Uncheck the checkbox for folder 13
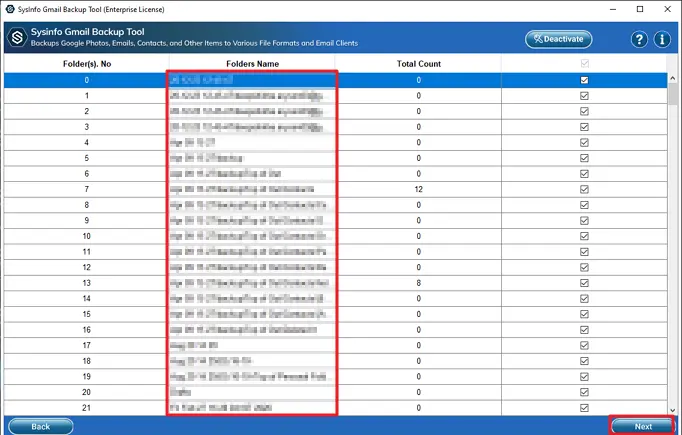682x435 pixels. pos(585,283)
